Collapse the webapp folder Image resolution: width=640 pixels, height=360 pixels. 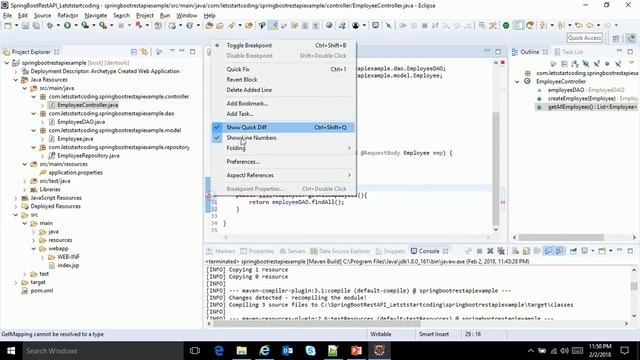coord(34,249)
